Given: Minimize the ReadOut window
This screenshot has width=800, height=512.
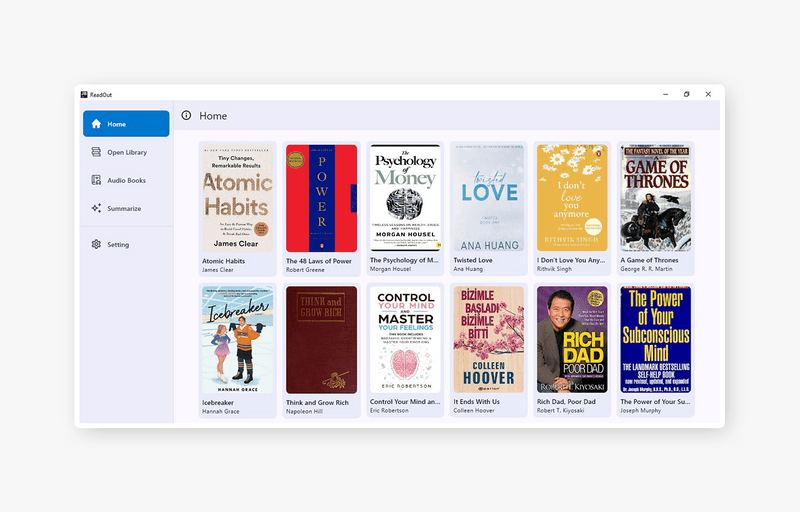Looking at the screenshot, I should point(665,94).
